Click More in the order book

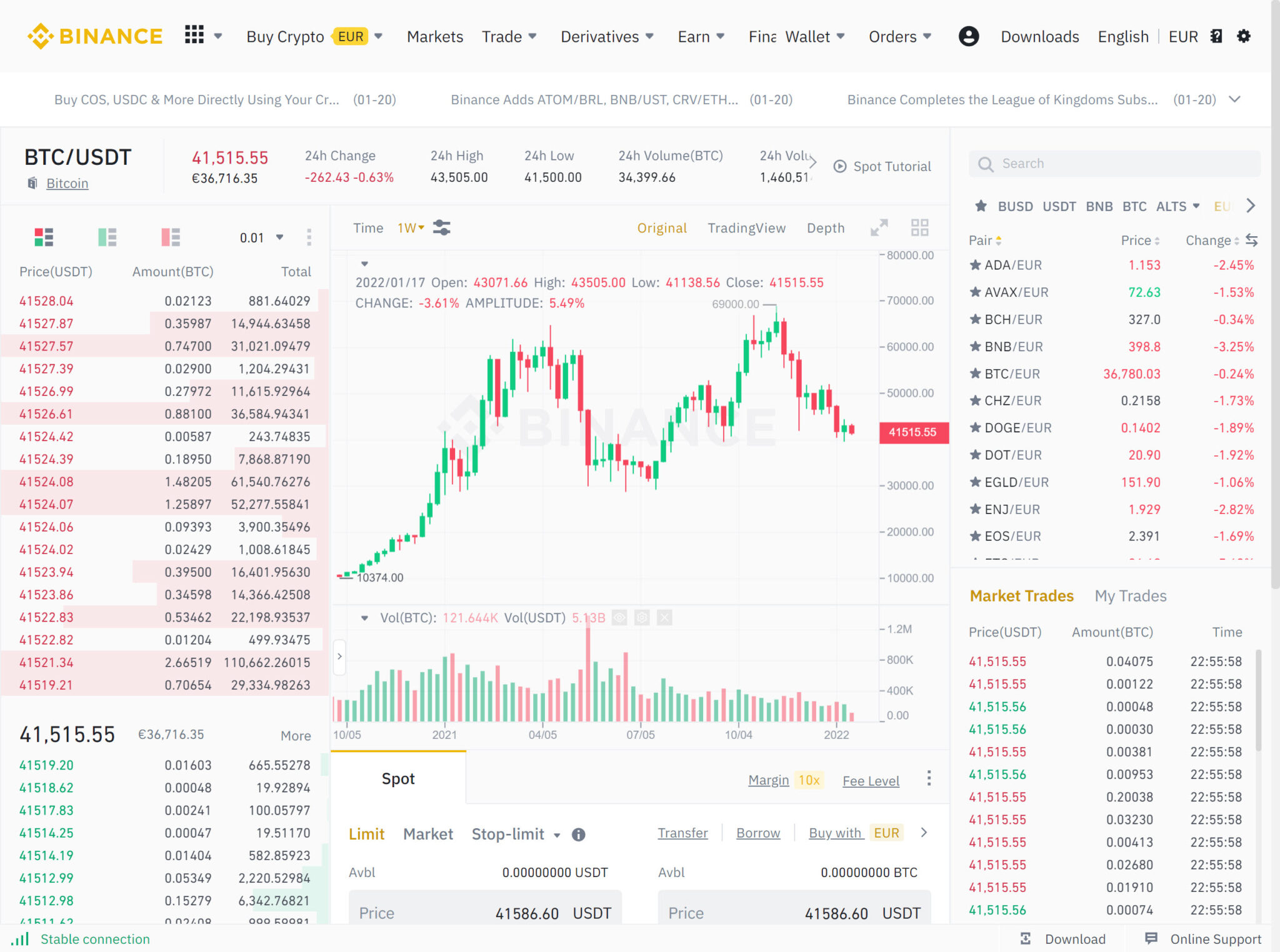[296, 736]
